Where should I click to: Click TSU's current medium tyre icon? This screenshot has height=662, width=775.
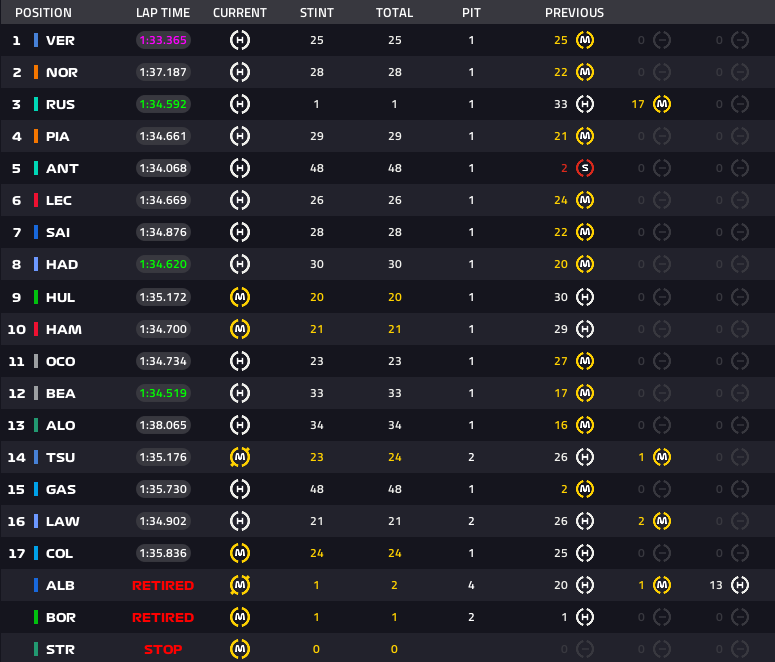[240, 457]
